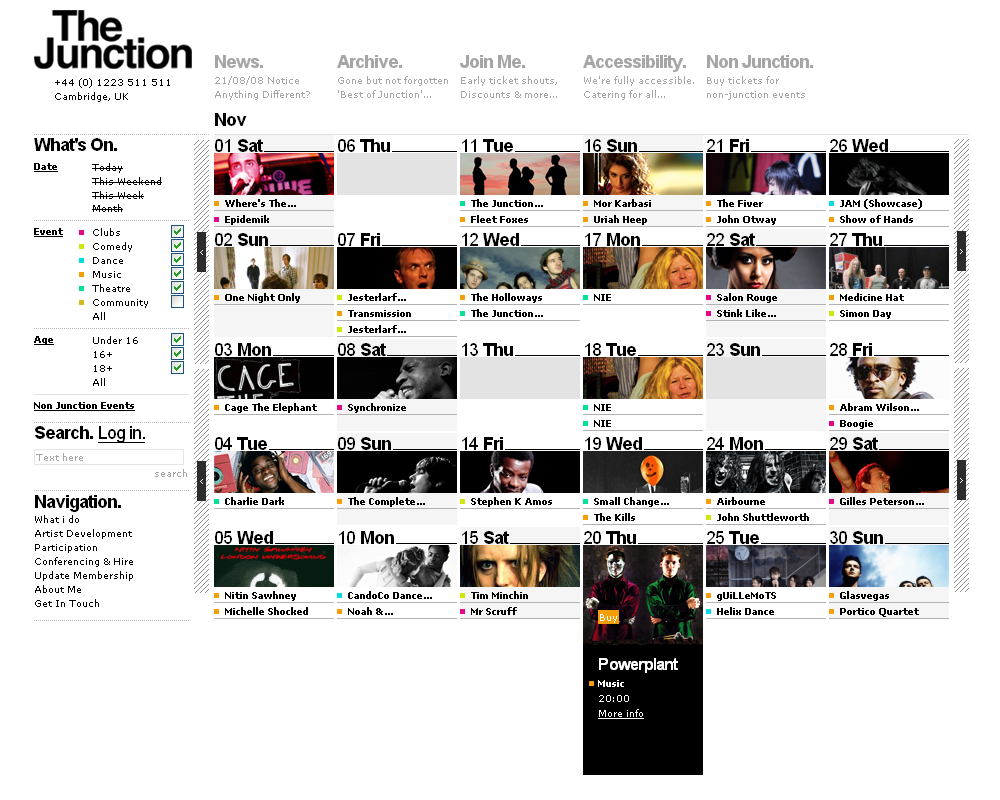Click the search submit button
1000x800 pixels.
tap(171, 473)
